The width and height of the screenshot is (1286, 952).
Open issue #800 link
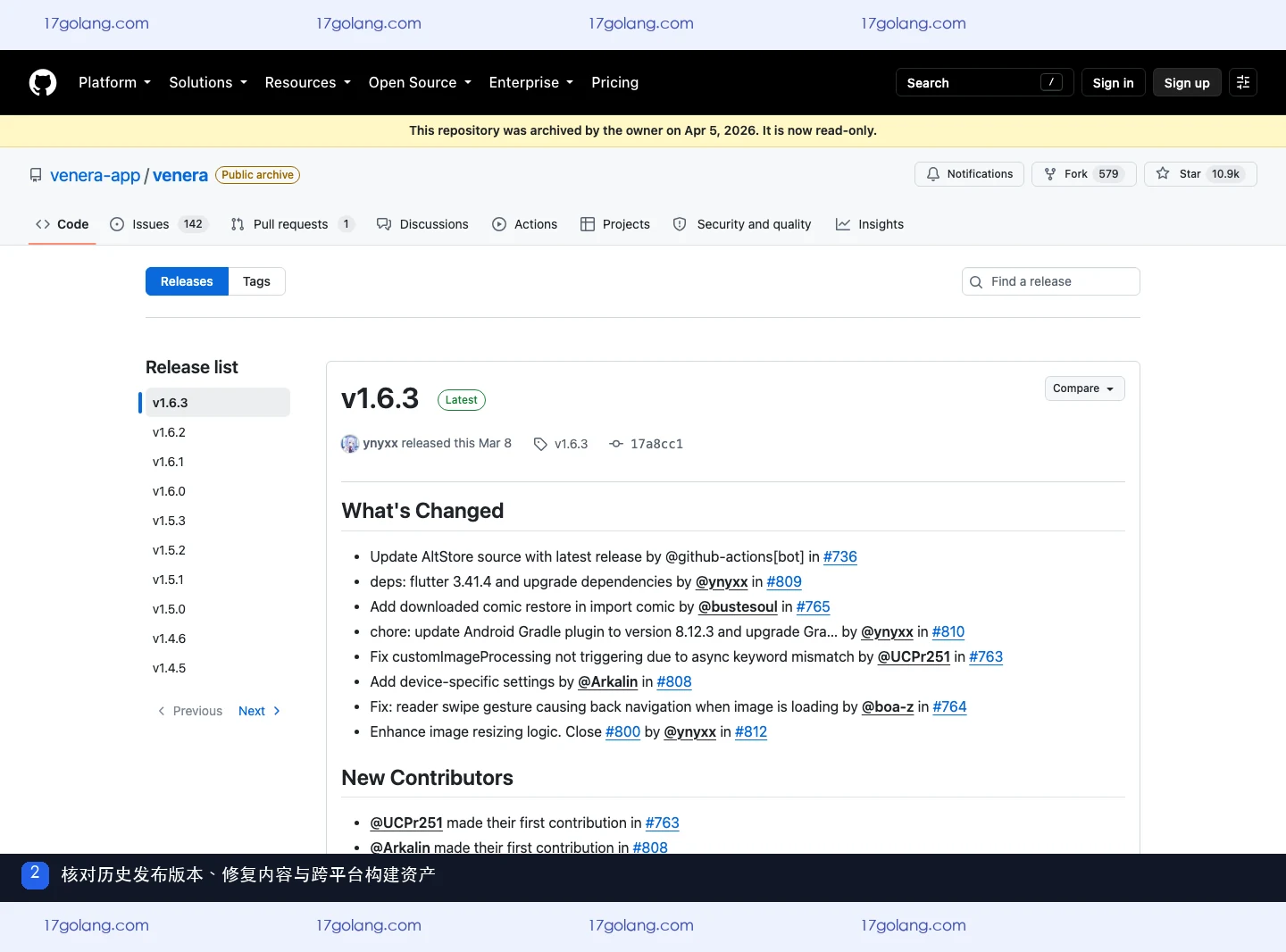623,731
